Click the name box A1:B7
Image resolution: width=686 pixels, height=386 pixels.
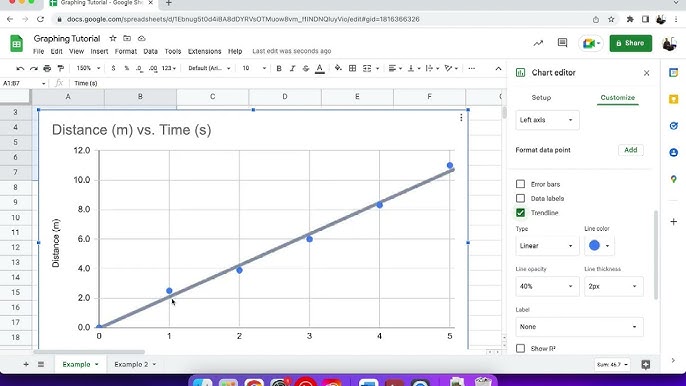(24, 83)
